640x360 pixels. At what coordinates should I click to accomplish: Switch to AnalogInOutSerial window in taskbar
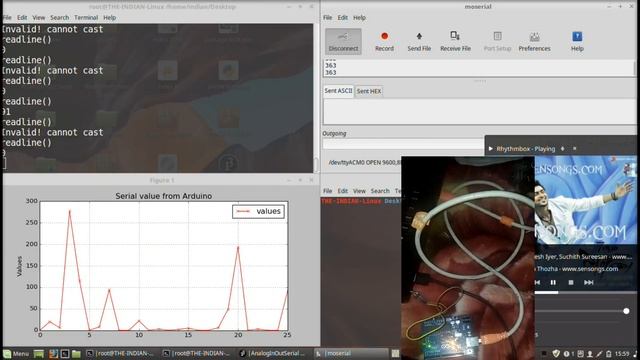click(x=273, y=353)
